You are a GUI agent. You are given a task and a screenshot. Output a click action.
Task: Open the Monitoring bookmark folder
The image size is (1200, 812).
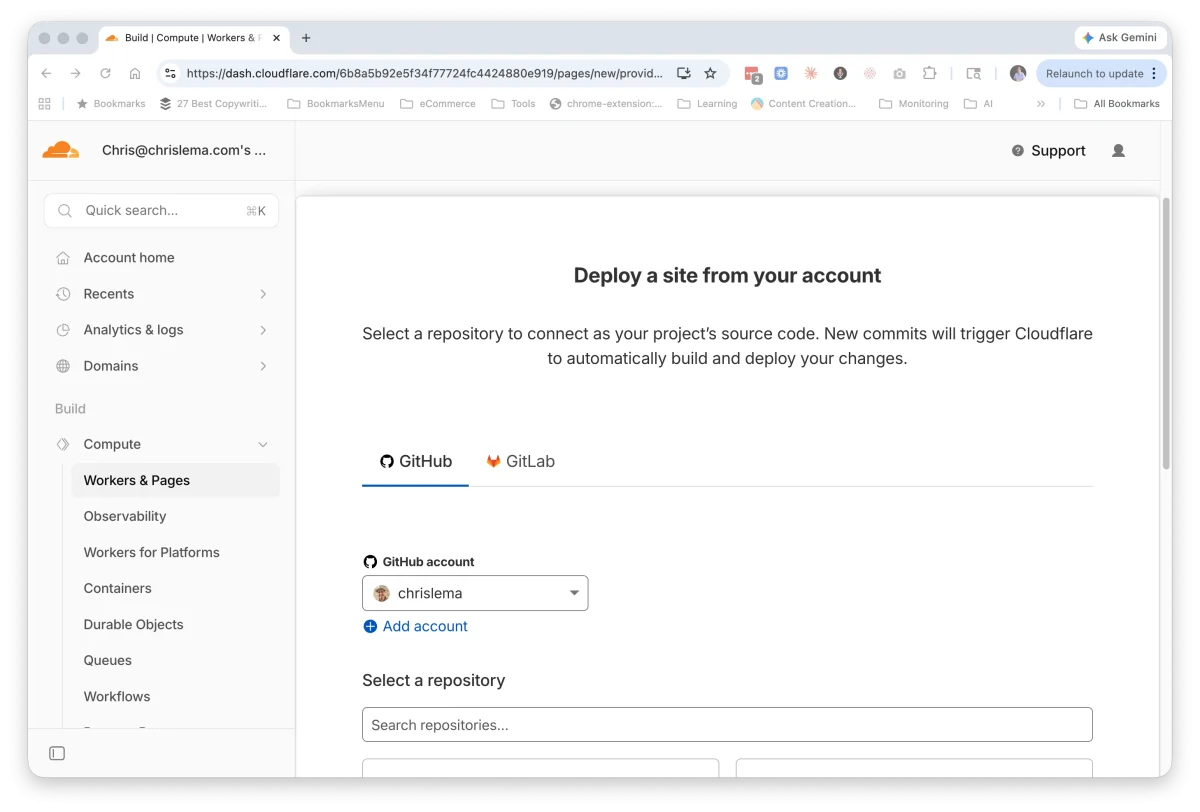coord(913,103)
